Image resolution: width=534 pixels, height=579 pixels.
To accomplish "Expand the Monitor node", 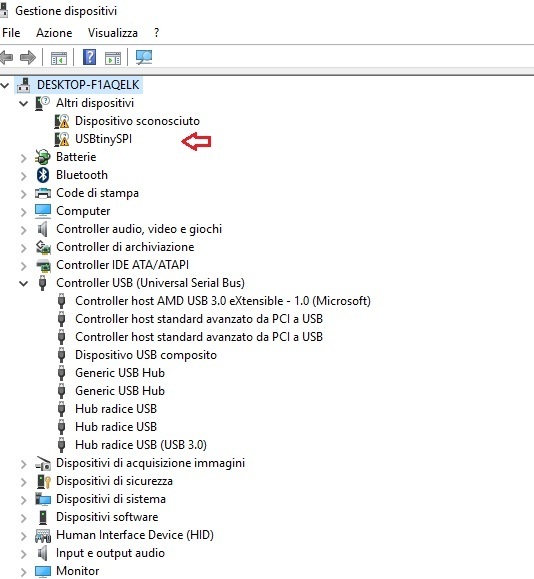I will coord(24,572).
